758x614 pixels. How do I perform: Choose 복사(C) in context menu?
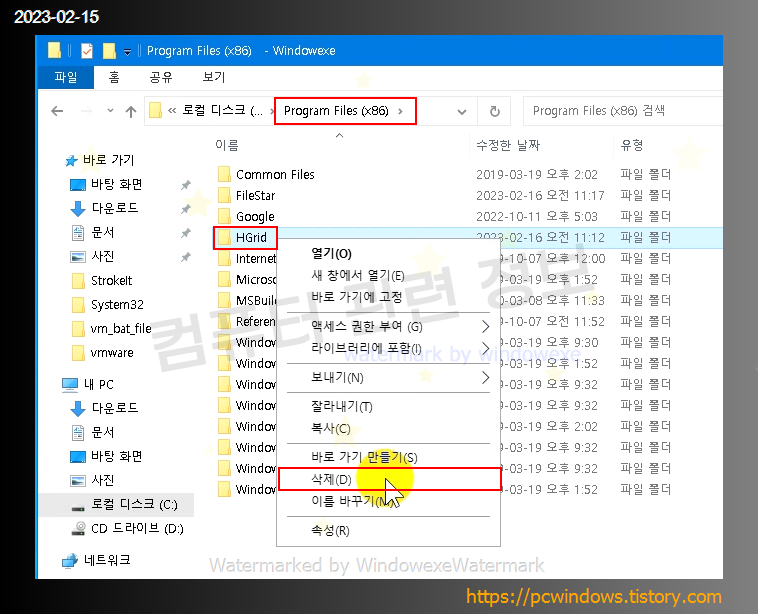(388, 428)
